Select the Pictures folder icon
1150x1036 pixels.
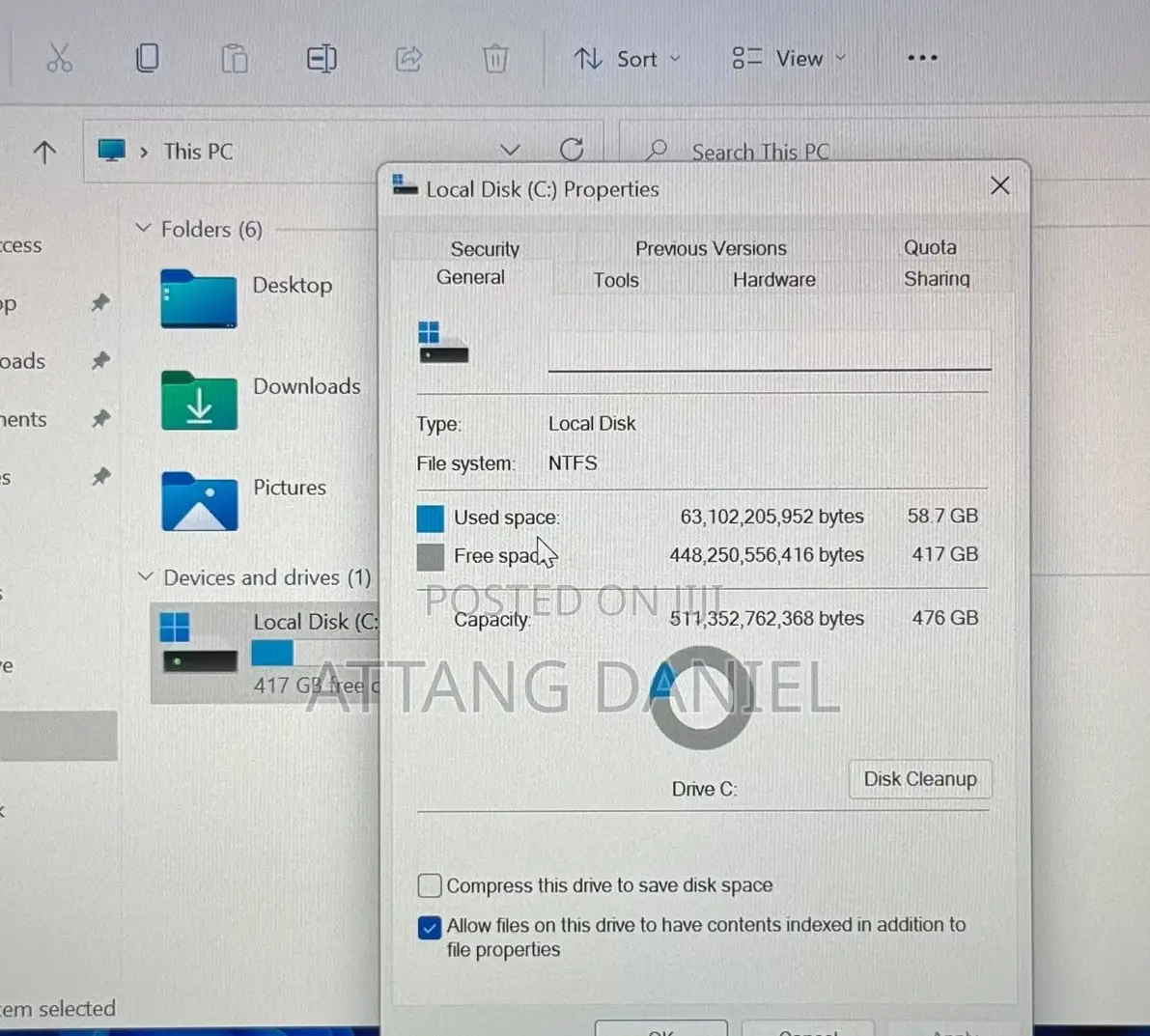click(x=199, y=501)
